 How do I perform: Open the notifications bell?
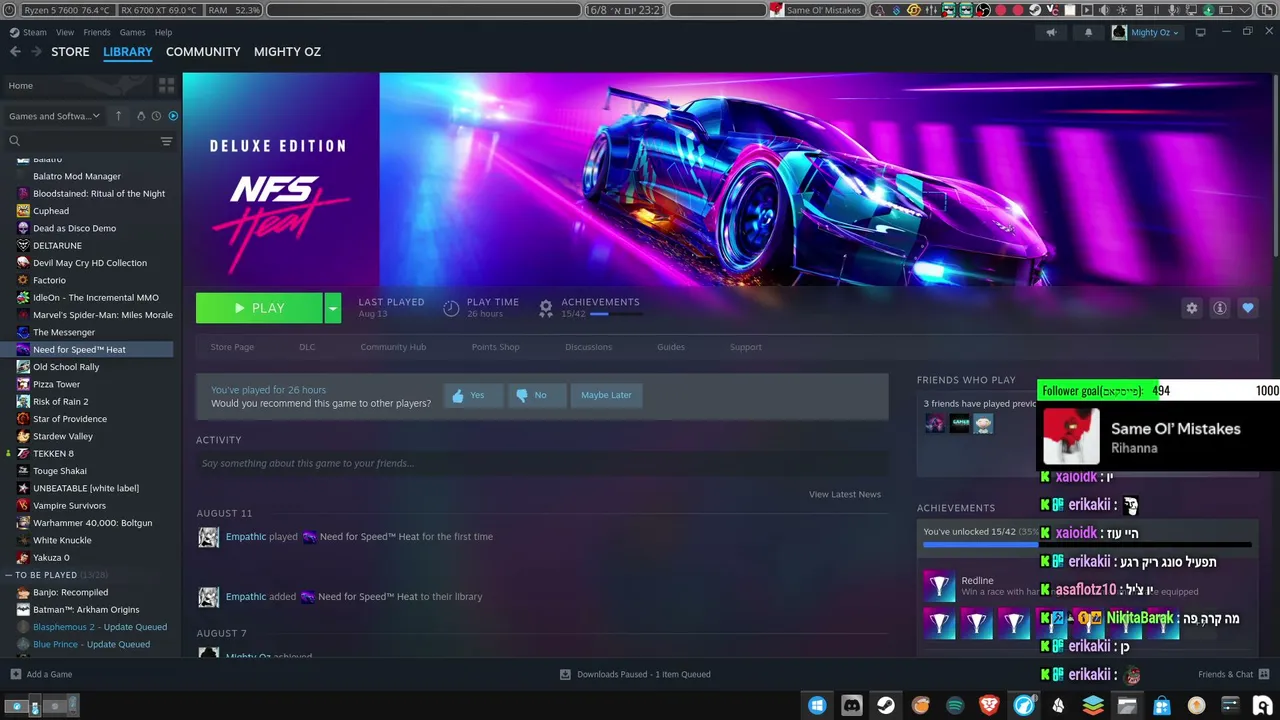(1089, 32)
